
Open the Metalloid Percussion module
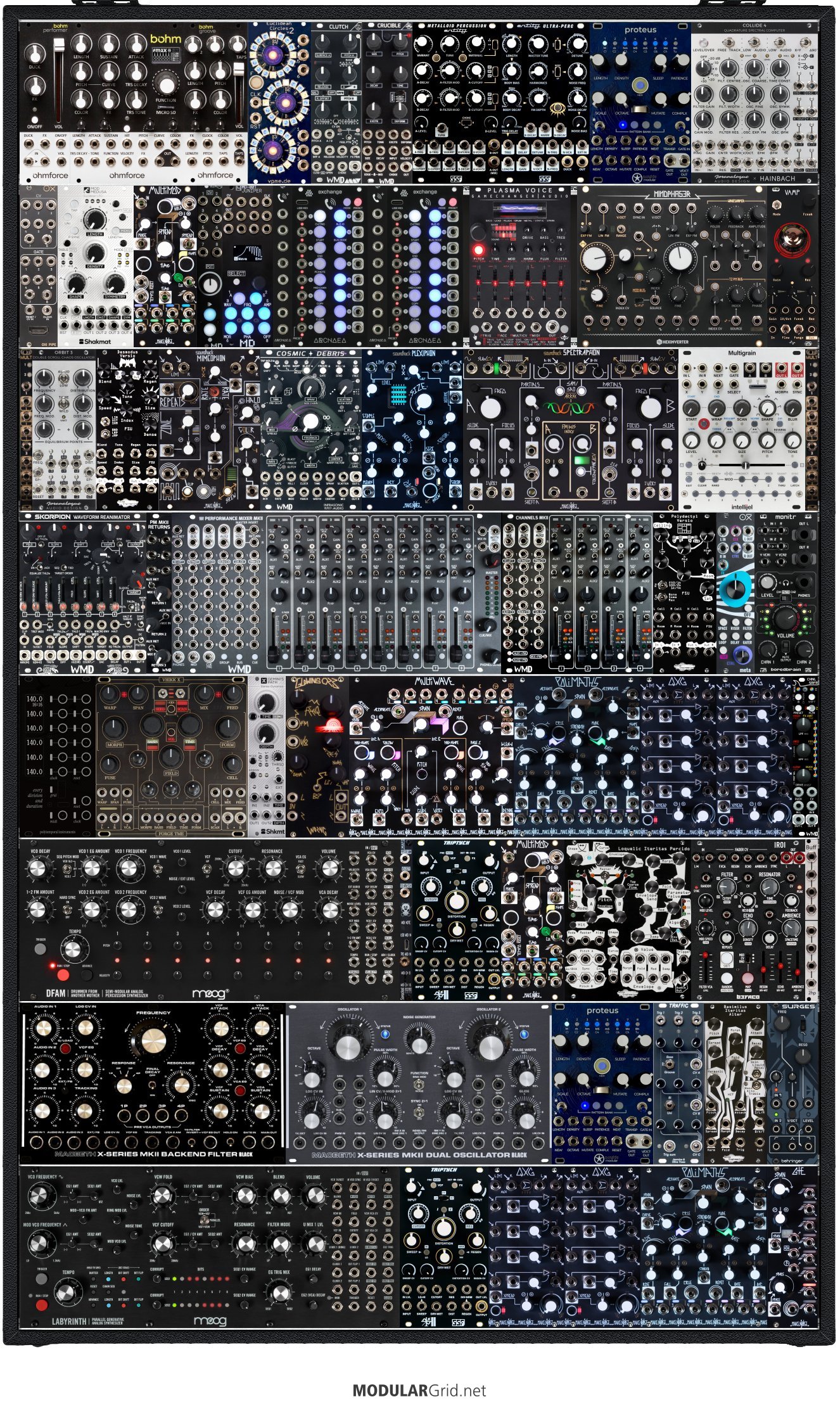pyautogui.click(x=457, y=102)
